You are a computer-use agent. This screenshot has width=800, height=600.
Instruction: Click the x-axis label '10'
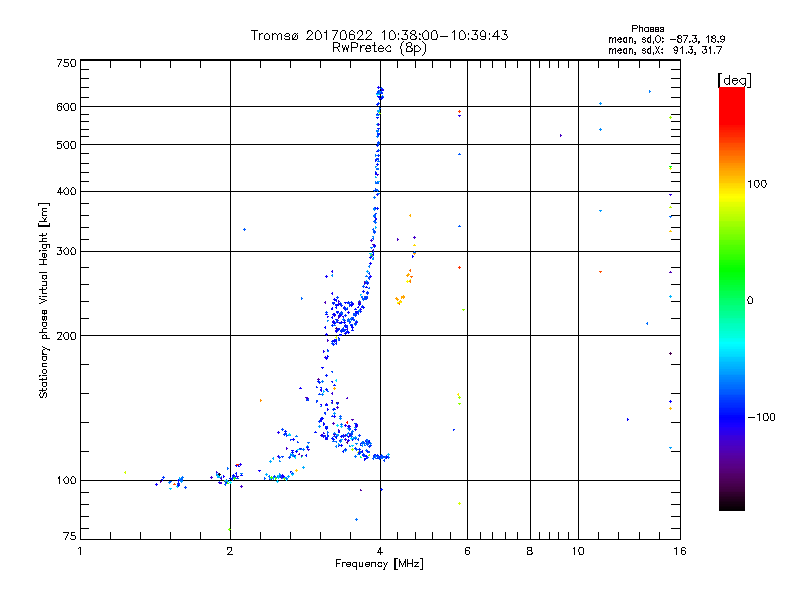pos(578,551)
